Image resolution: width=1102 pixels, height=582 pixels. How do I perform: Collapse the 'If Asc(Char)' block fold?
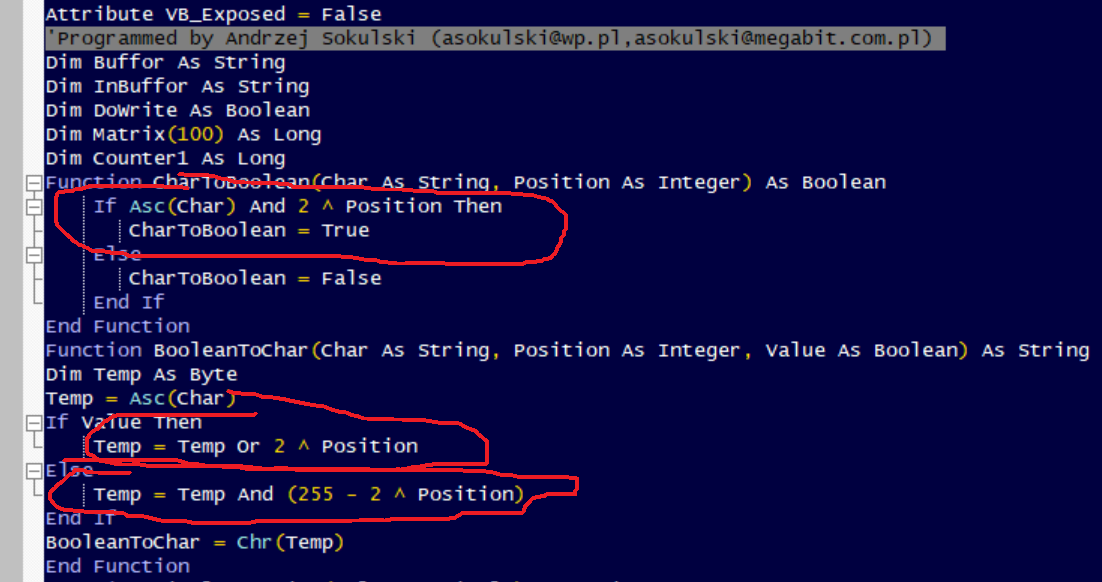point(36,207)
